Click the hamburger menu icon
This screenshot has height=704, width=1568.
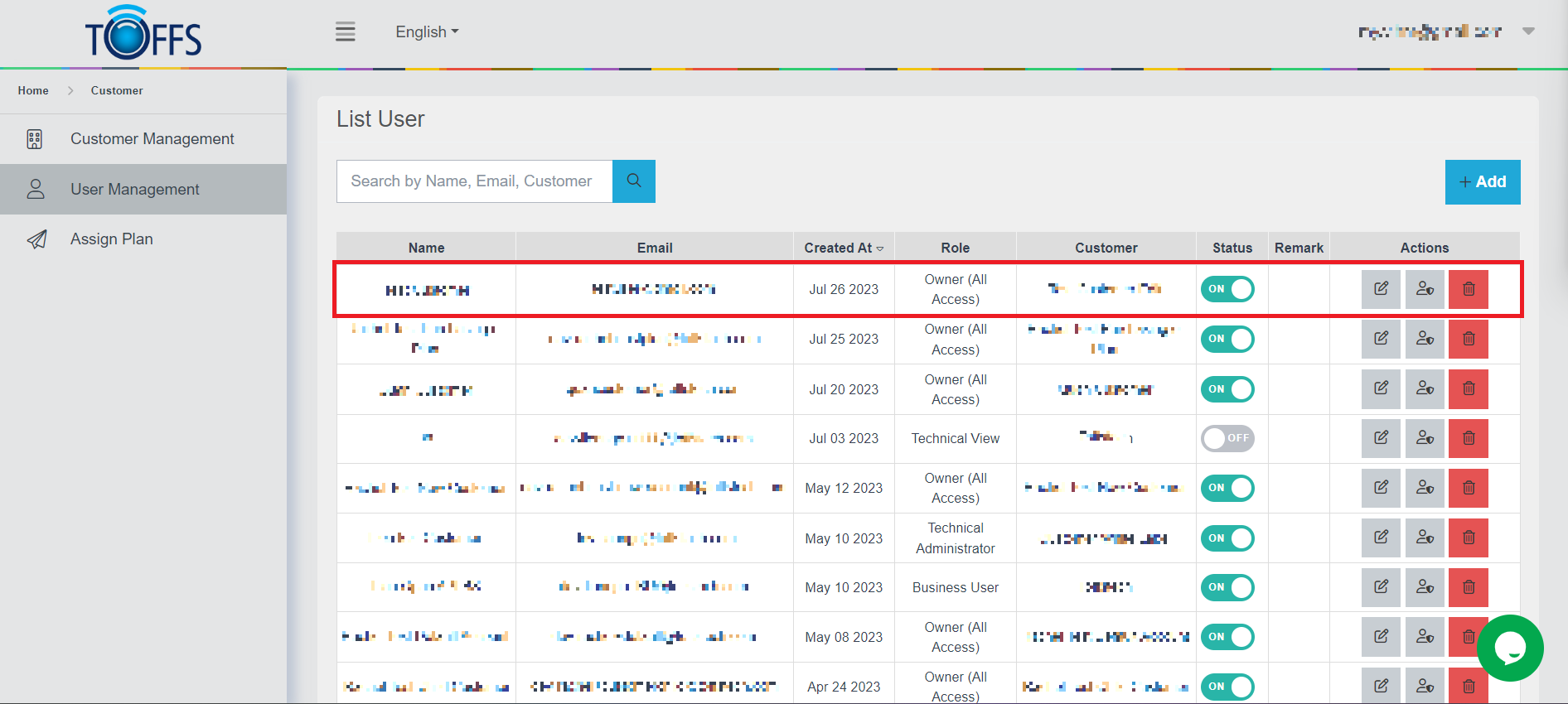click(x=345, y=32)
